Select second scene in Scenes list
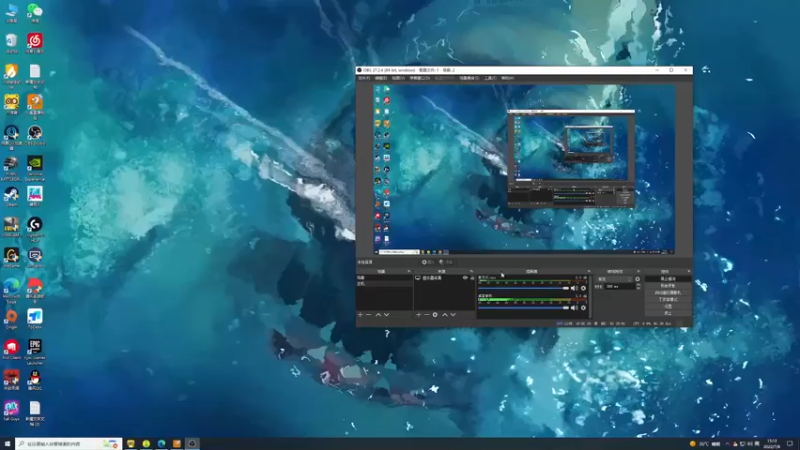The image size is (800, 450). (x=384, y=284)
